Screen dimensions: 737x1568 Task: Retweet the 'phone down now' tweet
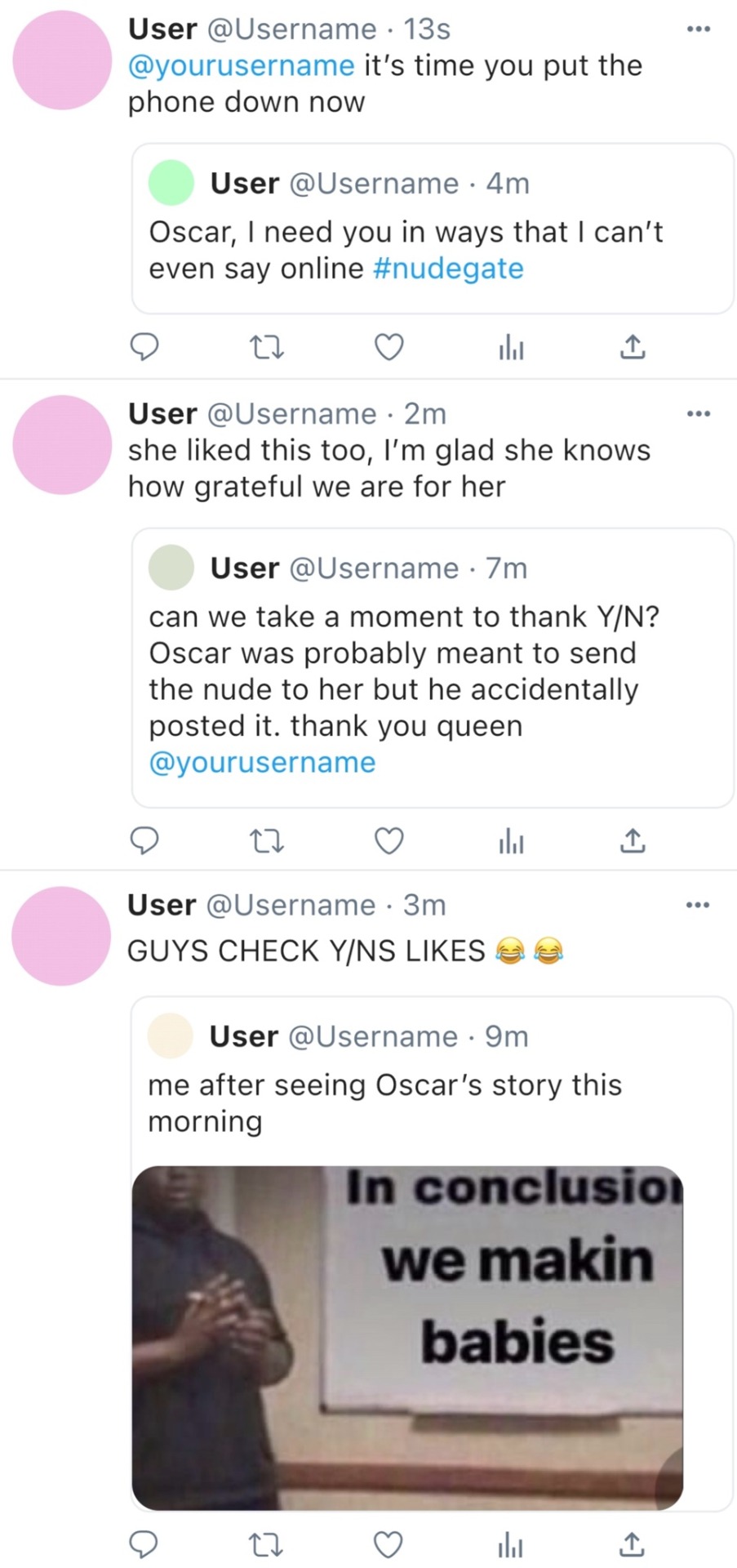(x=266, y=348)
